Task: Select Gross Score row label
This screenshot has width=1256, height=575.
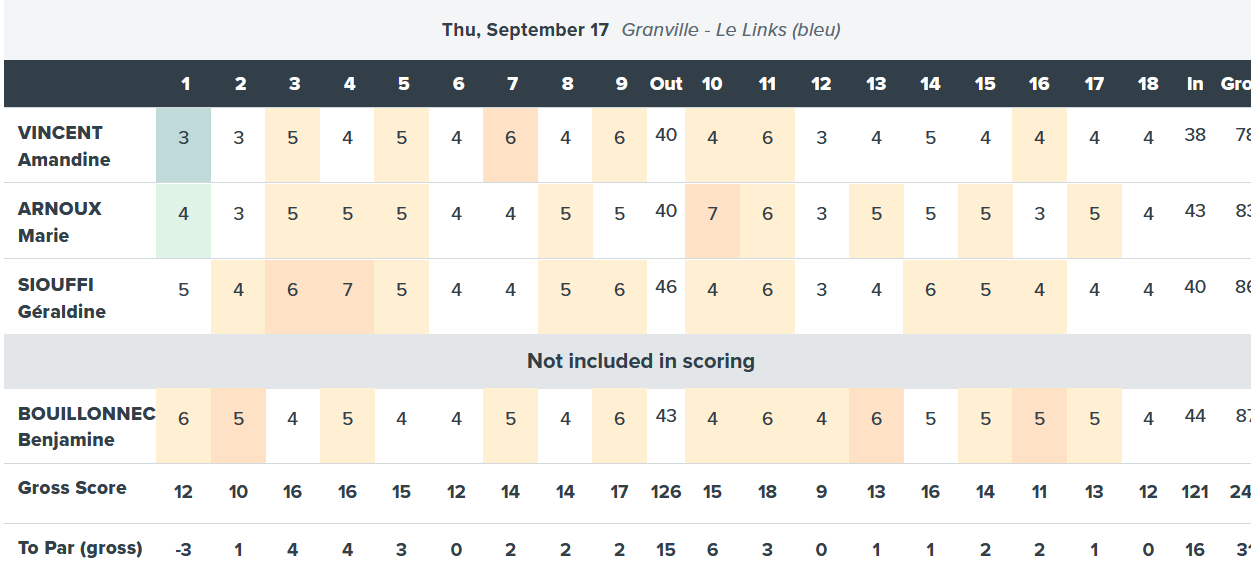Action: click(x=72, y=488)
